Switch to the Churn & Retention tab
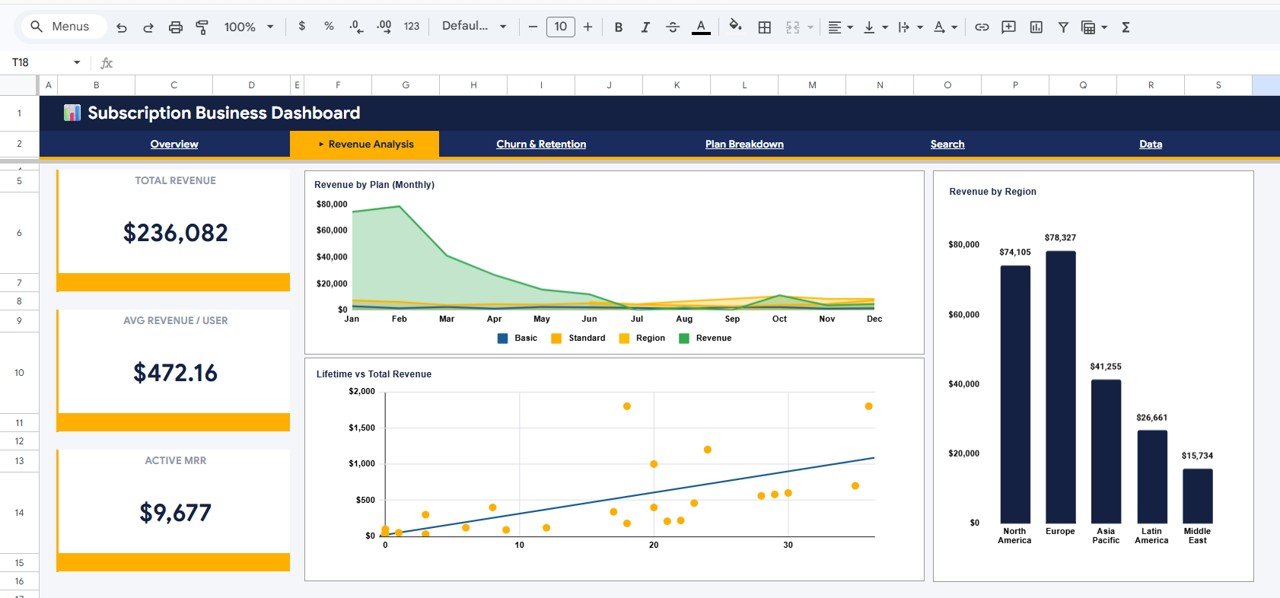1280x598 pixels. click(x=541, y=144)
